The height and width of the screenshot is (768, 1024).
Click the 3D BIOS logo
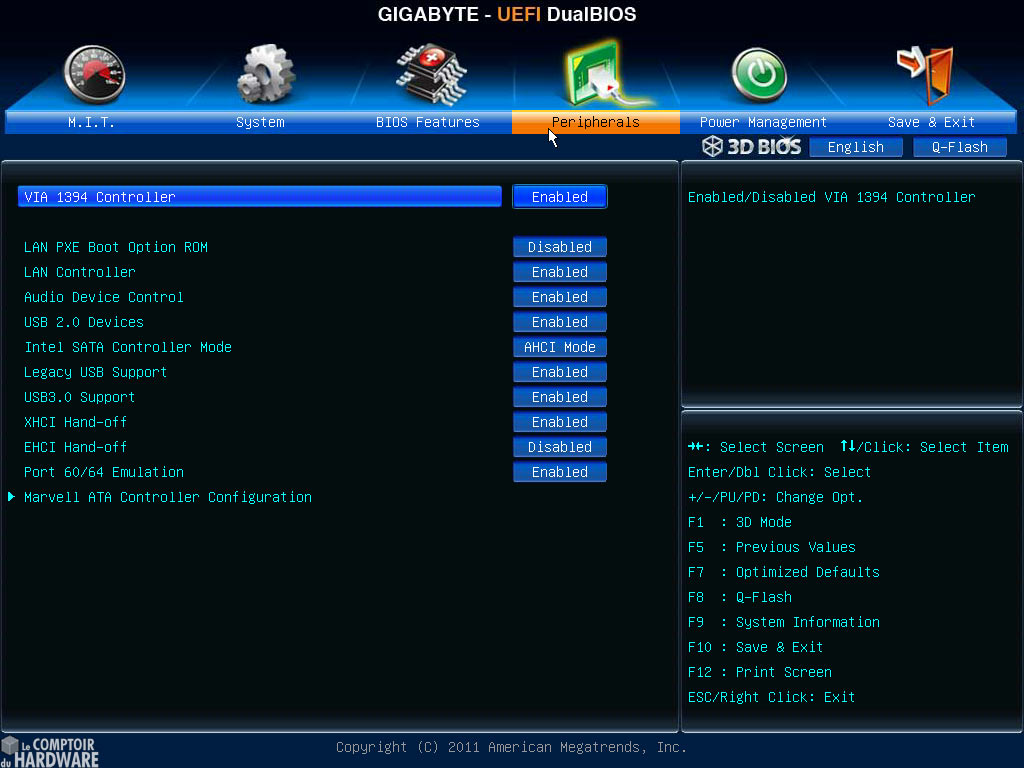[753, 146]
